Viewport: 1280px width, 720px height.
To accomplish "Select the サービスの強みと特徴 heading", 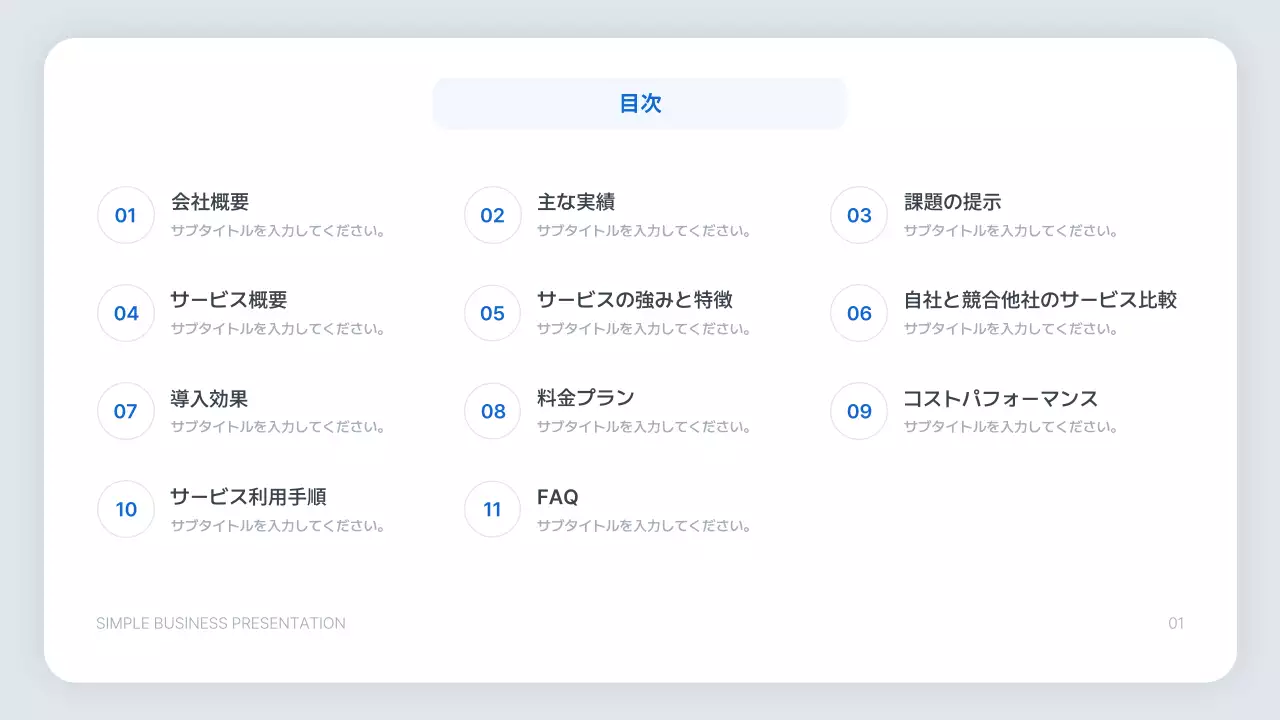I will point(636,300).
